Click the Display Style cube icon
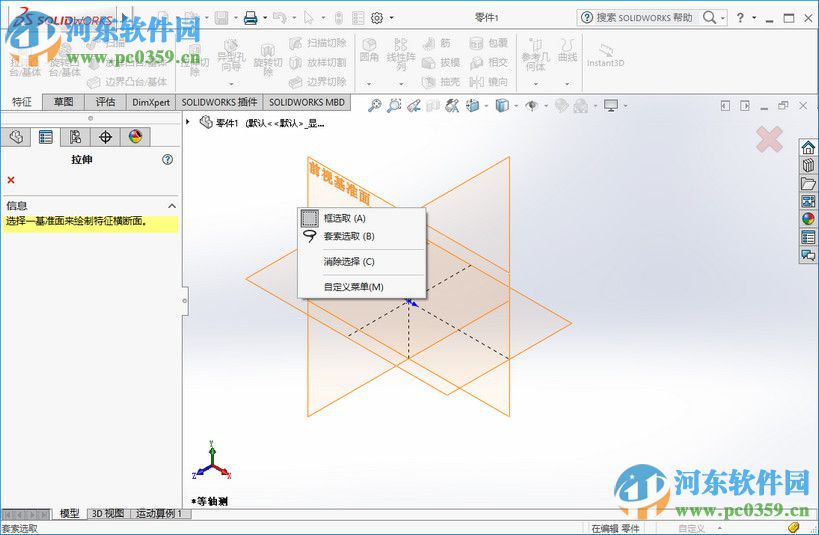 tap(502, 106)
